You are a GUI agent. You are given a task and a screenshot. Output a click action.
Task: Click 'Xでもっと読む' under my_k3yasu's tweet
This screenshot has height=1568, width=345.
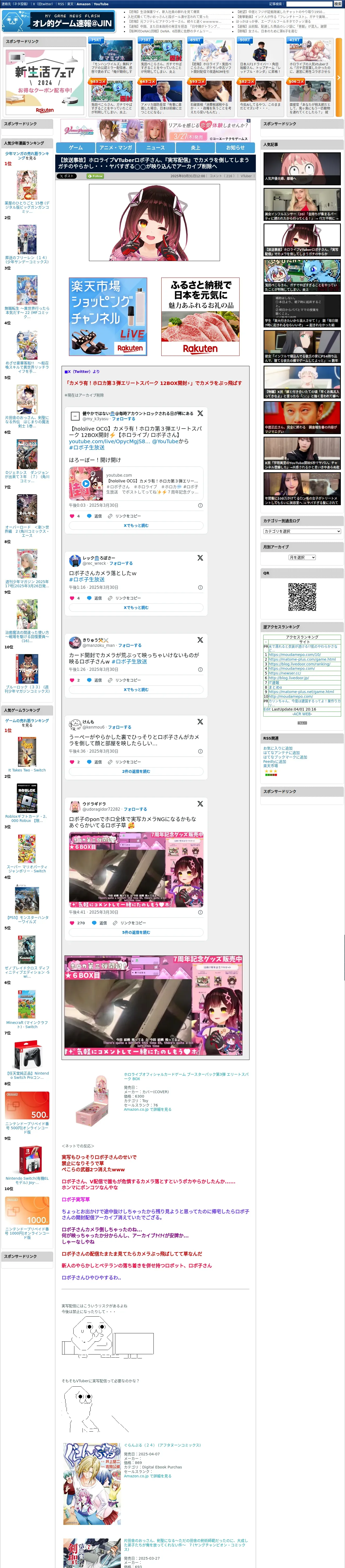(x=136, y=525)
